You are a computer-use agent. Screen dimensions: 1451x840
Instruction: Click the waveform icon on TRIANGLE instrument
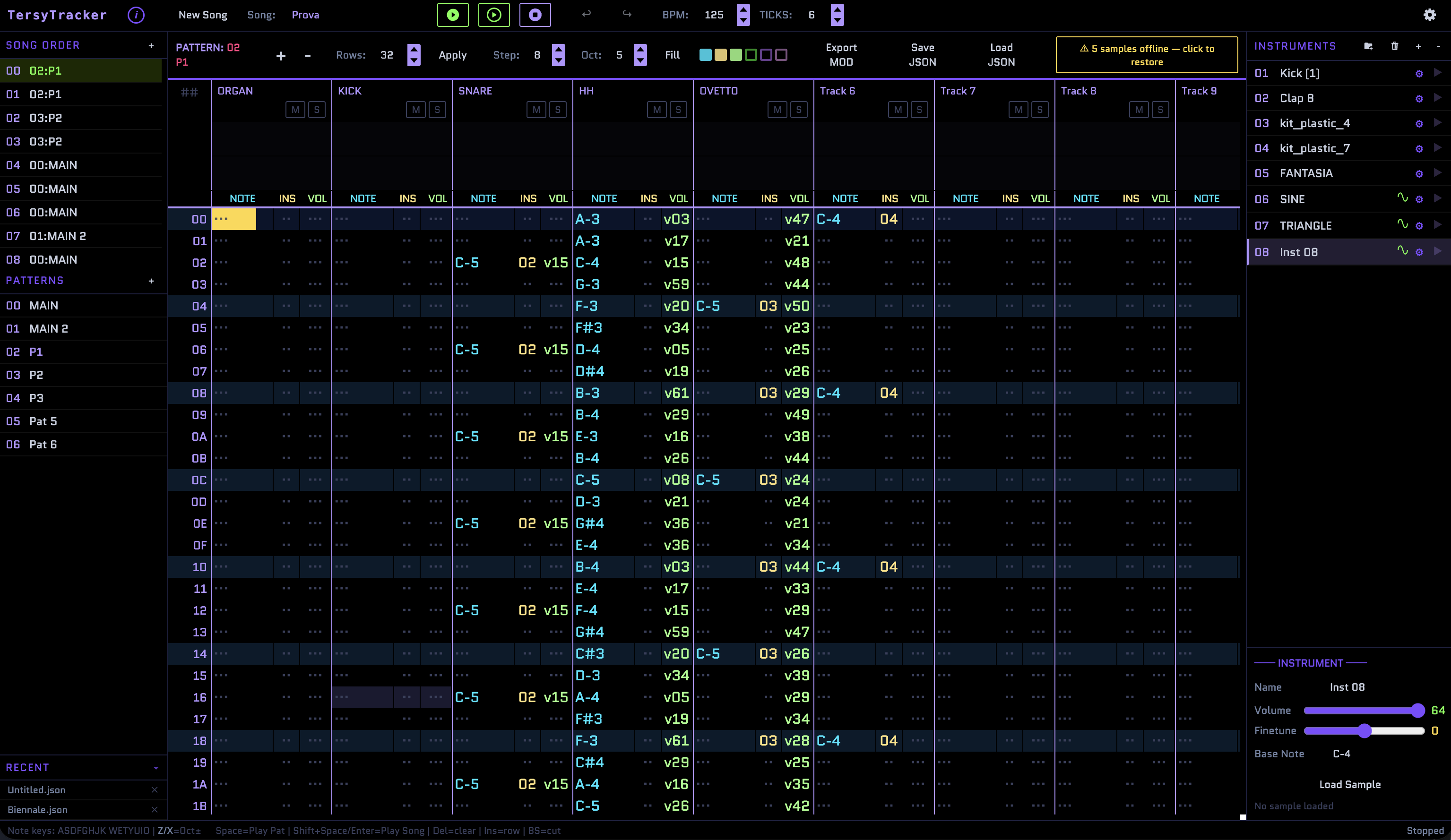1403,224
